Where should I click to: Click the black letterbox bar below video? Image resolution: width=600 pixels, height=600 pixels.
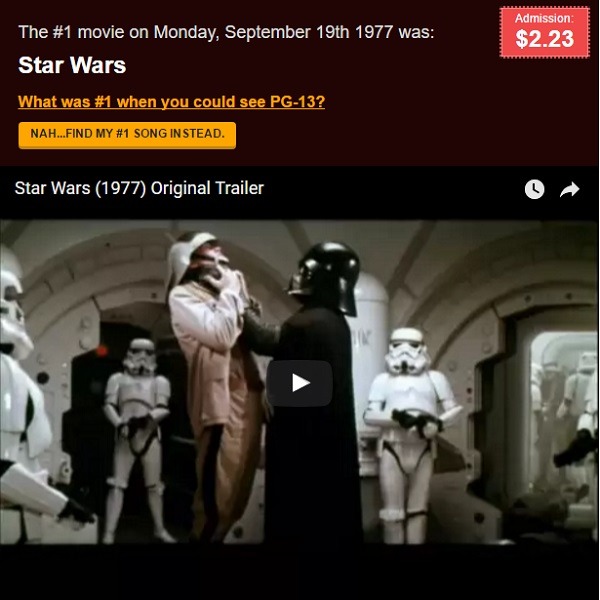[299, 572]
